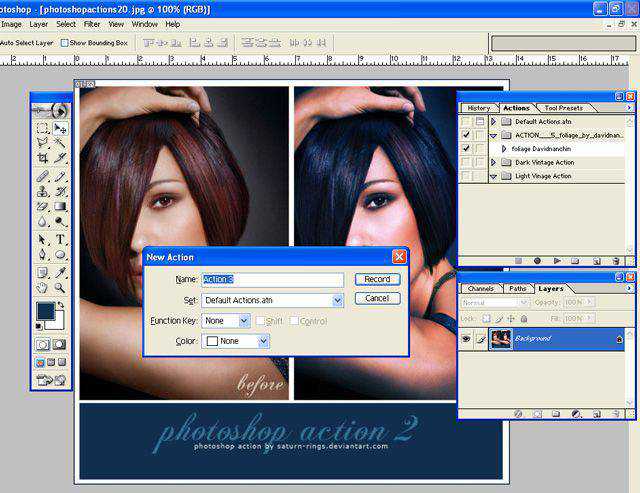Click the Cancel button in New Action dialog
This screenshot has height=493, width=640.
pos(377,298)
